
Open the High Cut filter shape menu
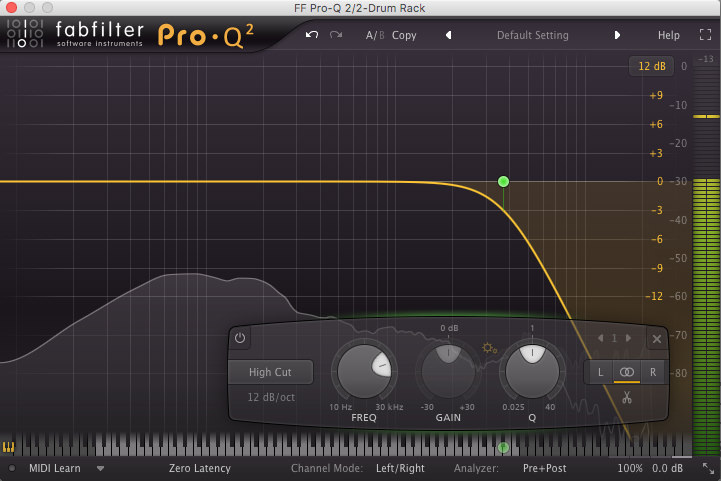coord(270,372)
